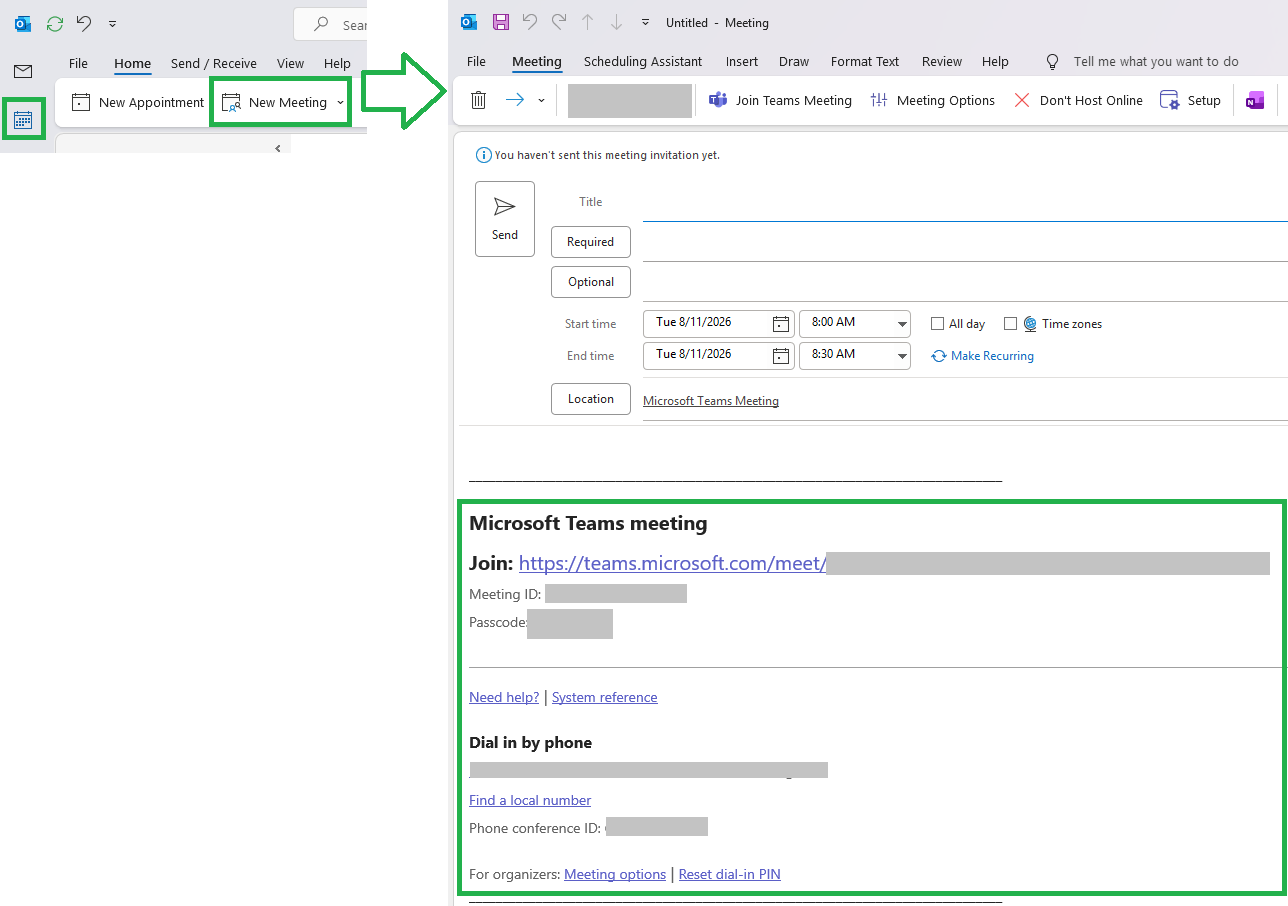Open the Mail view in the main Outlook sidebar
1288x906 pixels.
(x=23, y=71)
